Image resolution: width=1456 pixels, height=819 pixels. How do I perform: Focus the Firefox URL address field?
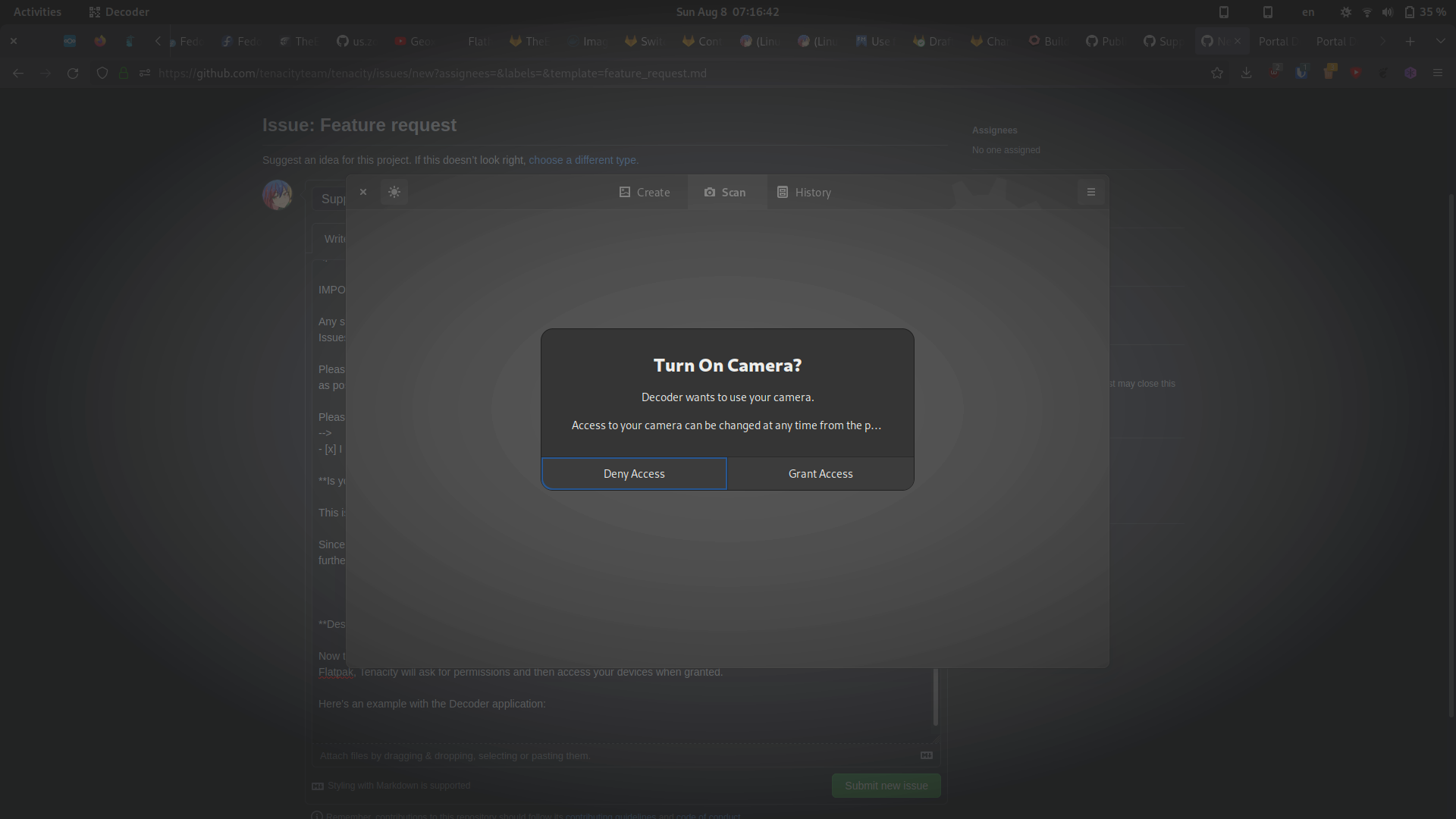pos(675,74)
